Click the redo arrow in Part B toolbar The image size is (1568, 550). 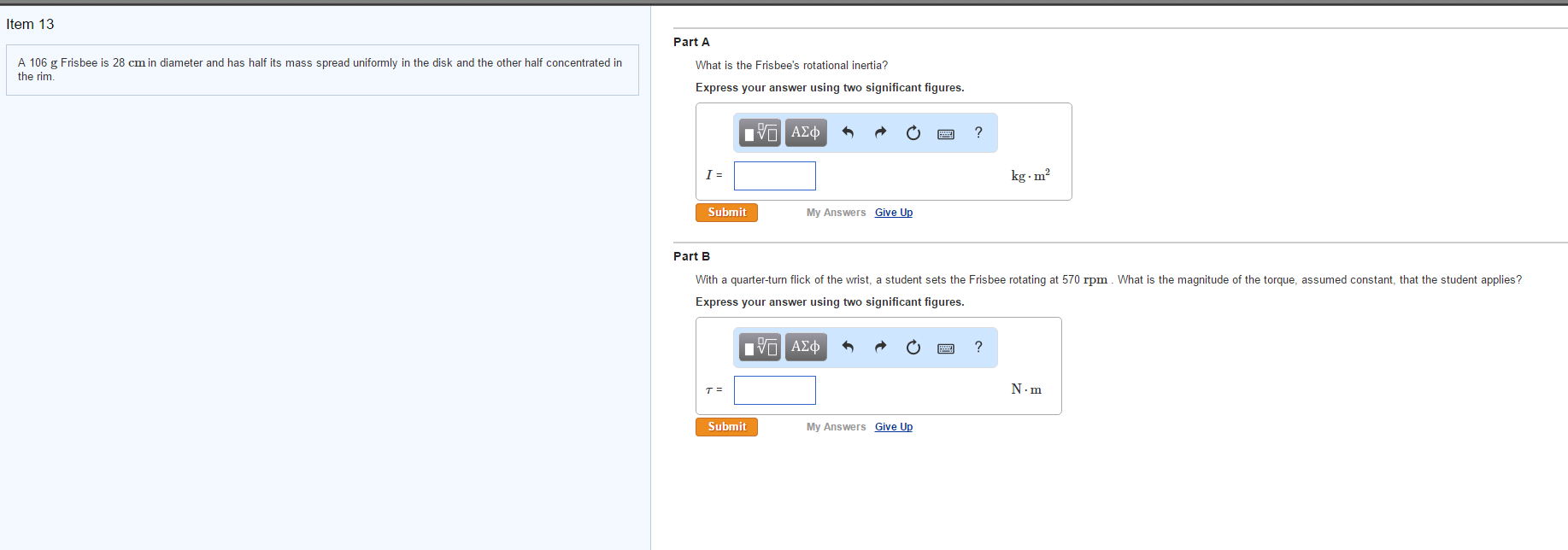[x=880, y=347]
